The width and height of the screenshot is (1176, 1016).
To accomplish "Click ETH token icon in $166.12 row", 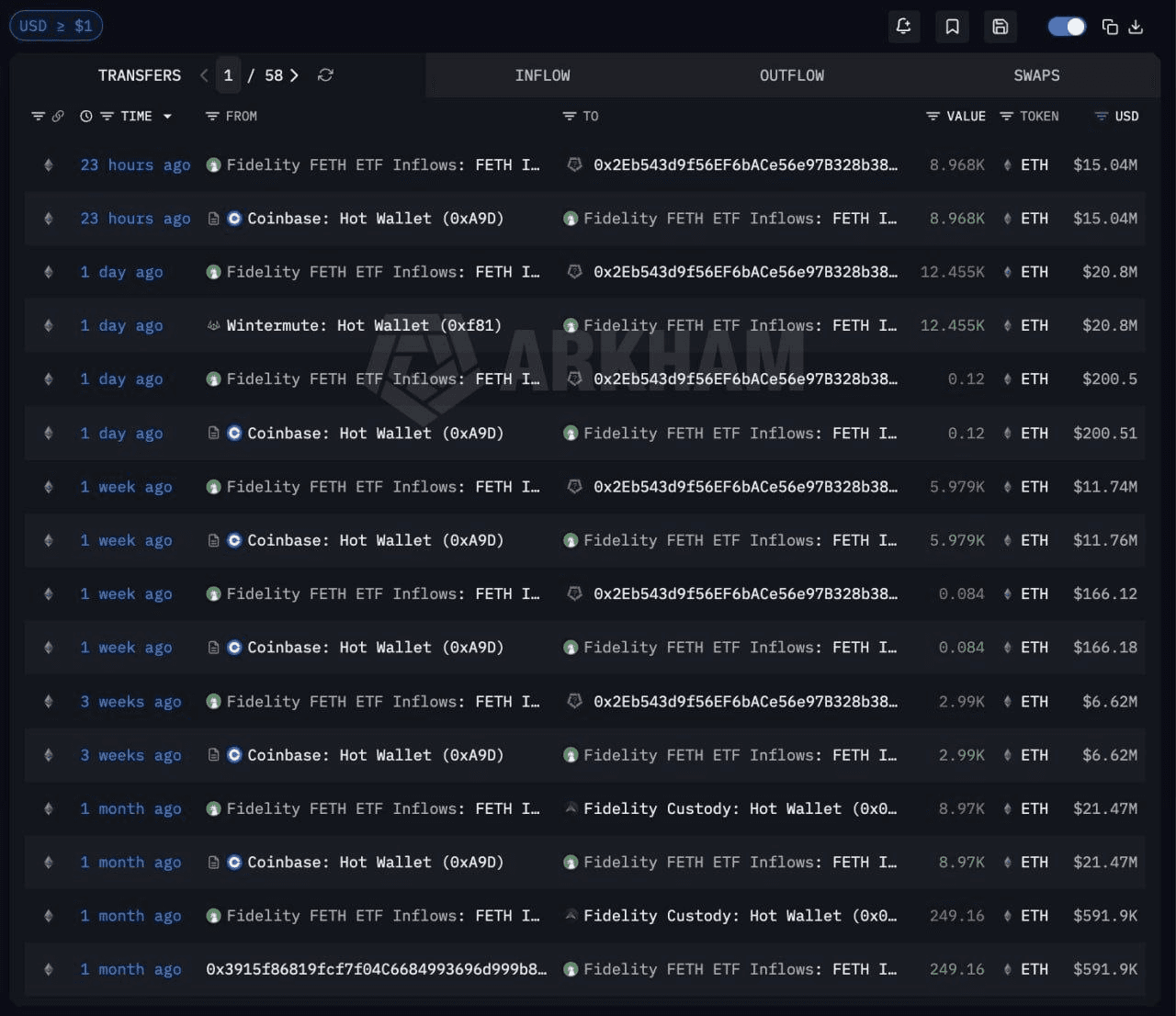I will coord(1008,594).
